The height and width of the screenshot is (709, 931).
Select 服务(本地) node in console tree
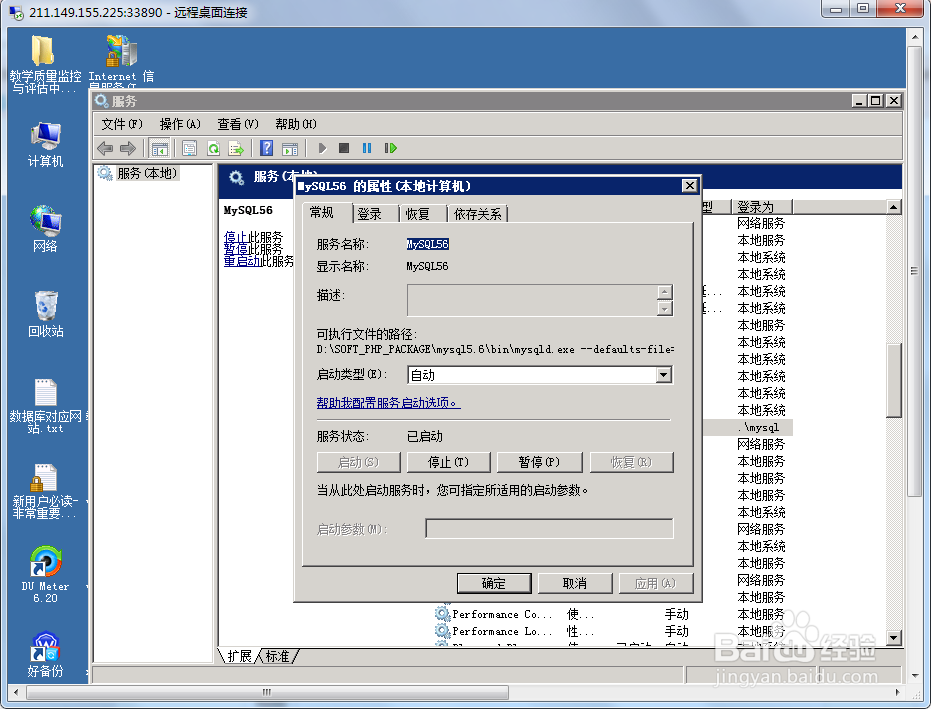(147, 173)
